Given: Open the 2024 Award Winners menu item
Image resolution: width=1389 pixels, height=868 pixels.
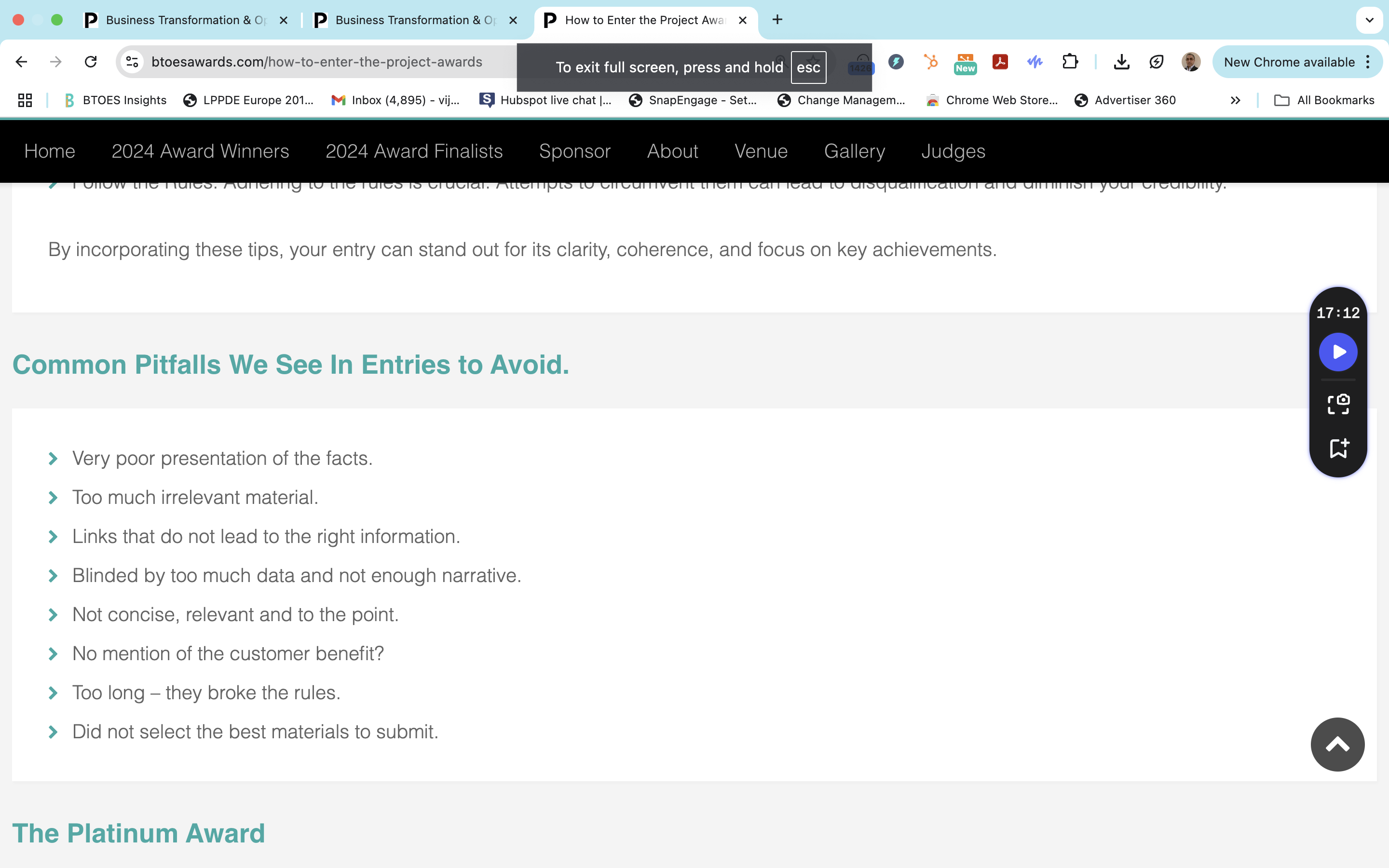Looking at the screenshot, I should point(200,151).
